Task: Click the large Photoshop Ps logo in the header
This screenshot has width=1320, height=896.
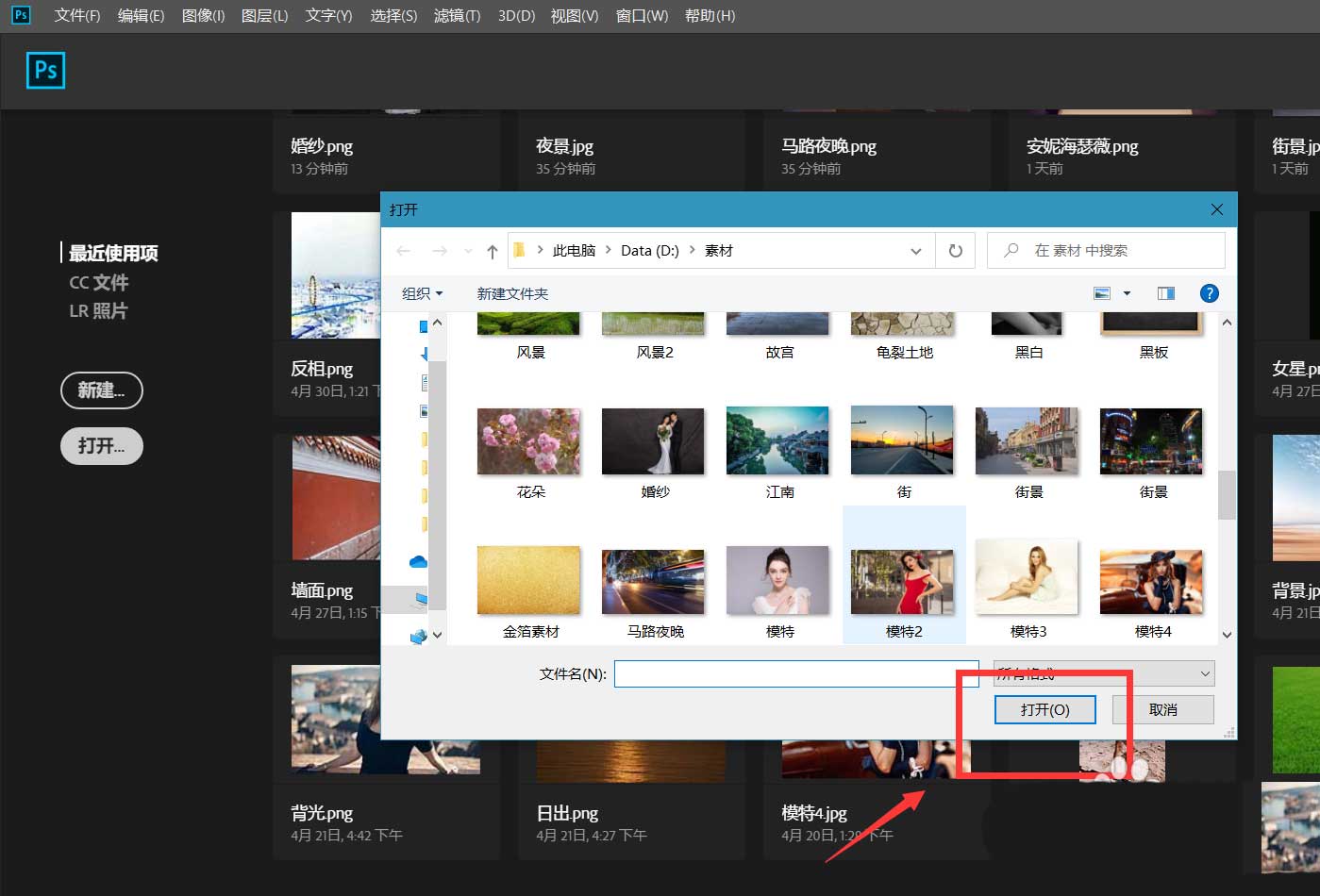Action: click(x=45, y=70)
